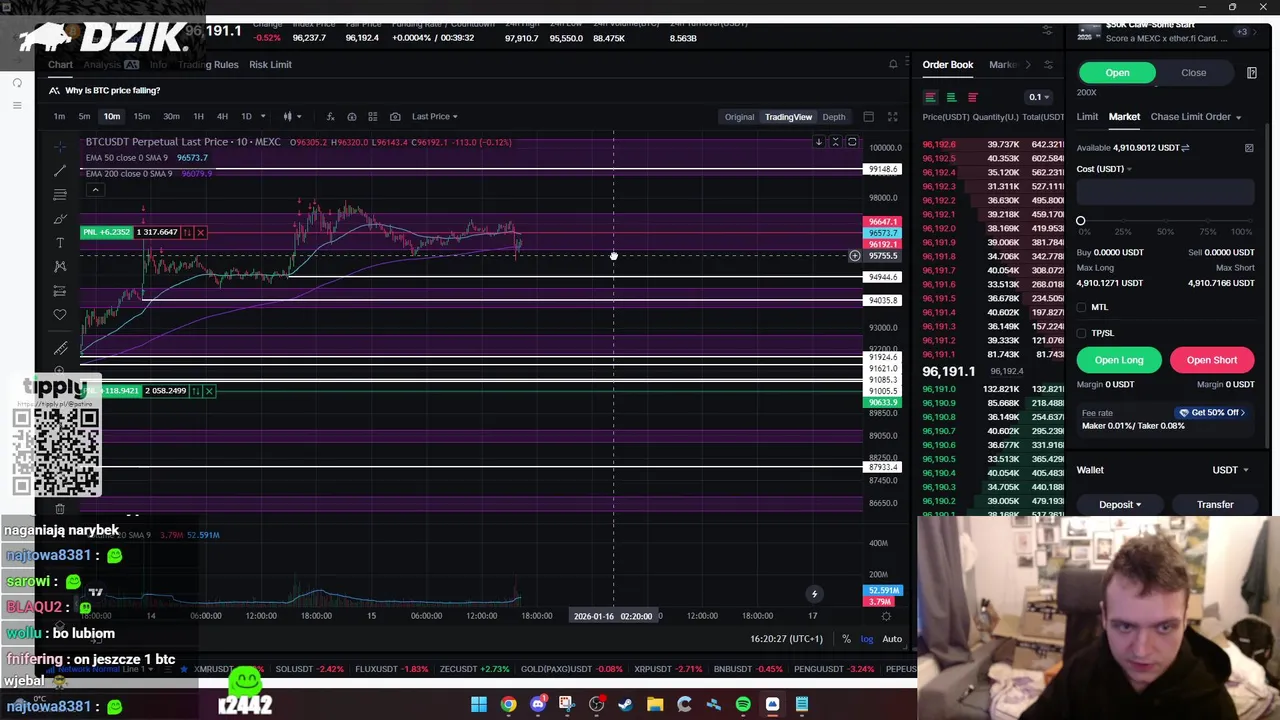
Task: Toggle the chart layout panel icon
Action: [x=868, y=117]
